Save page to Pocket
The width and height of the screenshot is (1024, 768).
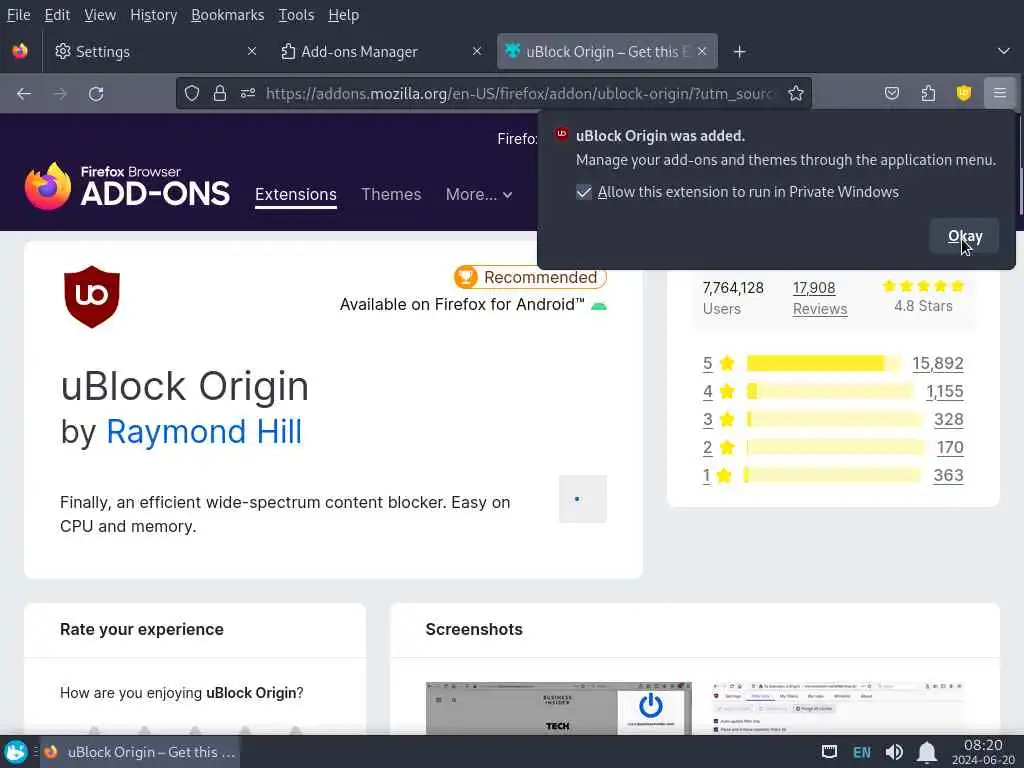click(x=891, y=93)
